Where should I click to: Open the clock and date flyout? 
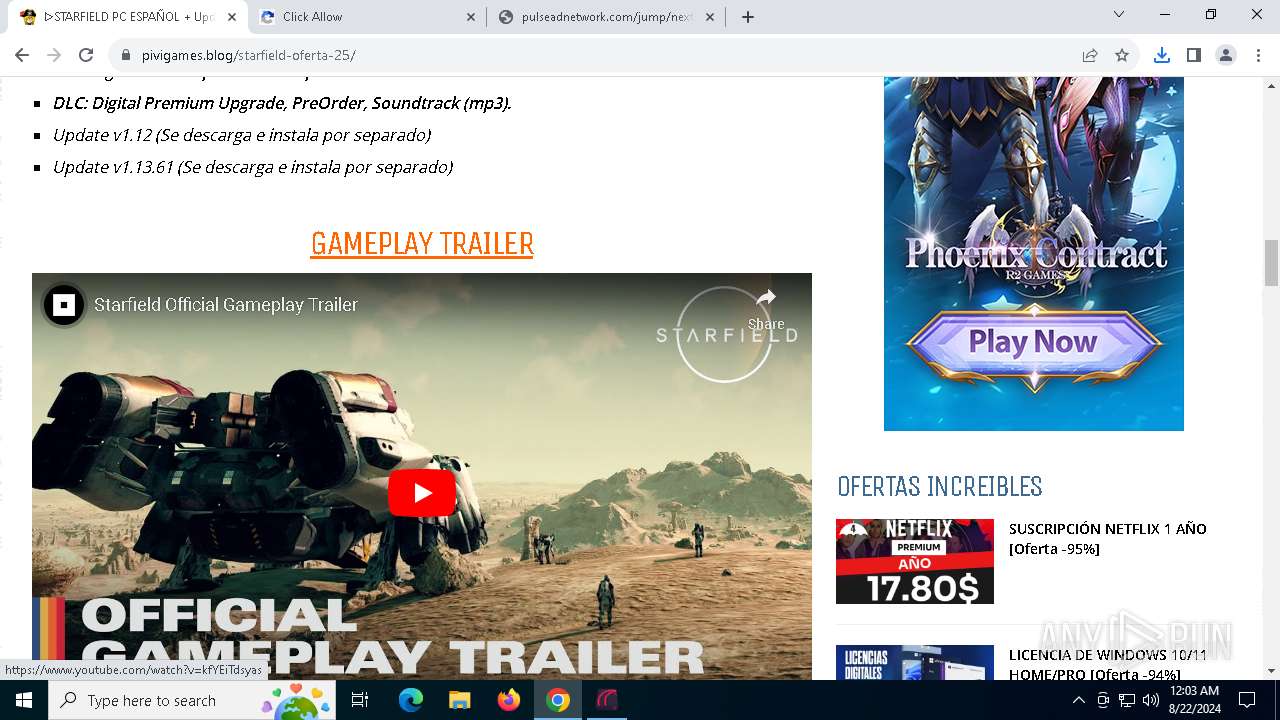coord(1194,700)
